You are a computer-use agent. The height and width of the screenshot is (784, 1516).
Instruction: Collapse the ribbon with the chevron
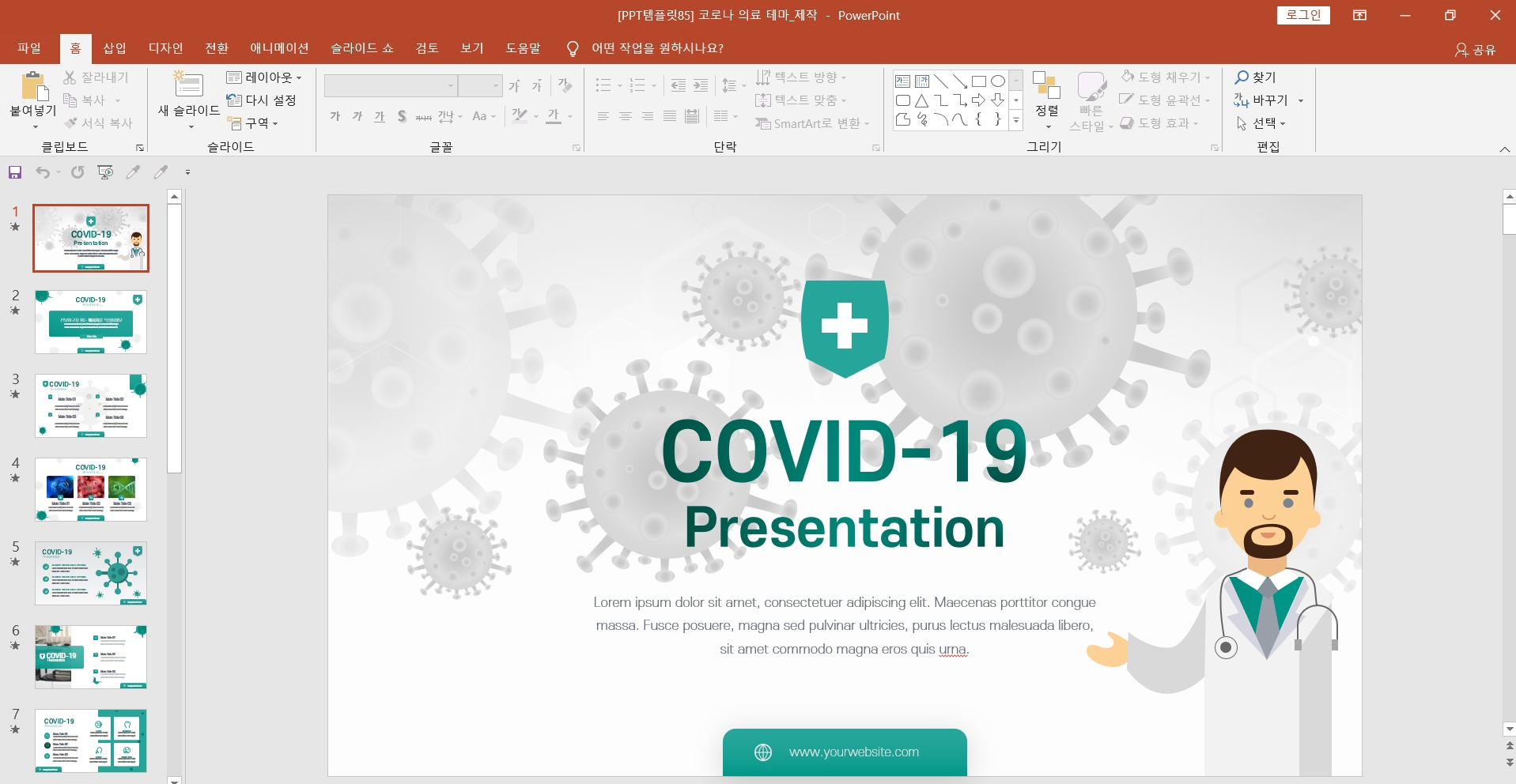pyautogui.click(x=1505, y=149)
